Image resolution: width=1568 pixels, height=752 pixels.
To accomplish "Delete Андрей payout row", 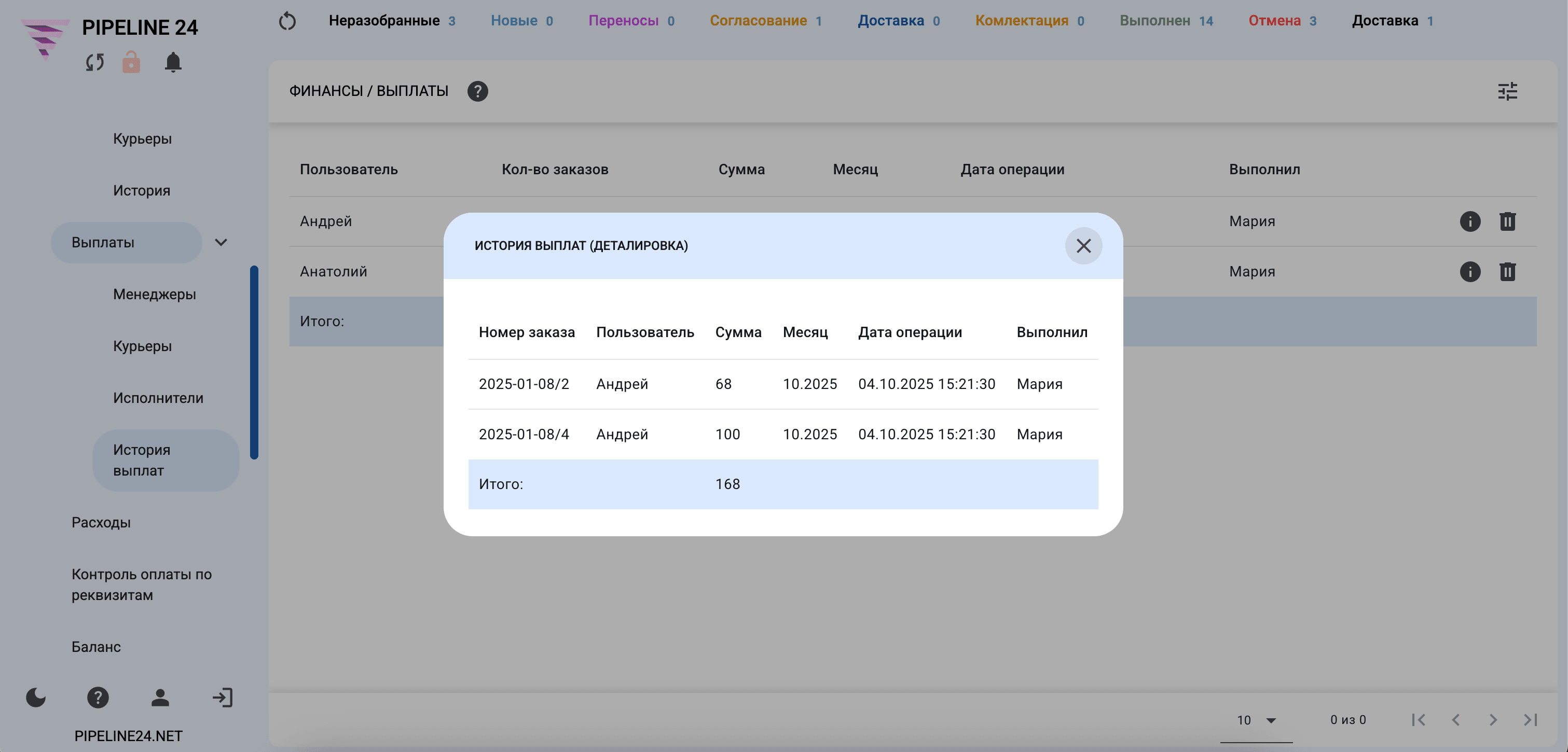I will [1507, 221].
